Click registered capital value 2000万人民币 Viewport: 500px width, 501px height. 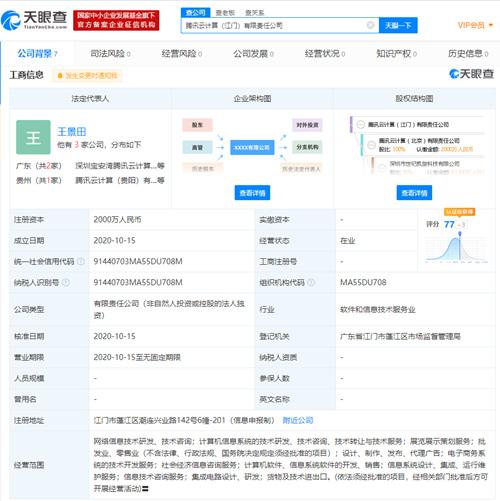[117, 219]
